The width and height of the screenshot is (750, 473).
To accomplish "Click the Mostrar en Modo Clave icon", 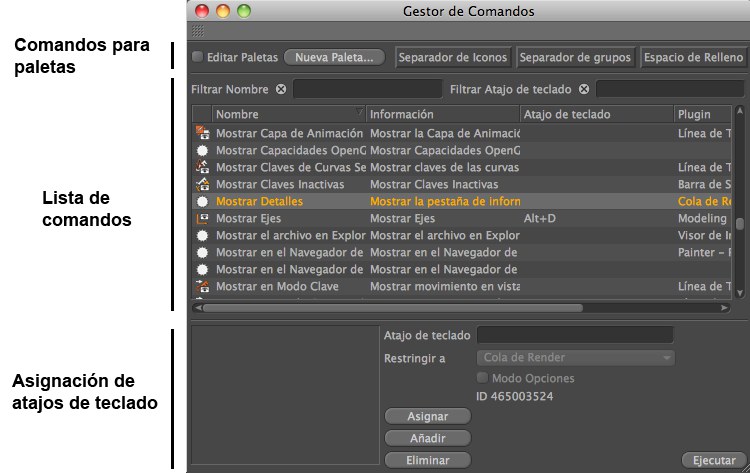I will [202, 286].
